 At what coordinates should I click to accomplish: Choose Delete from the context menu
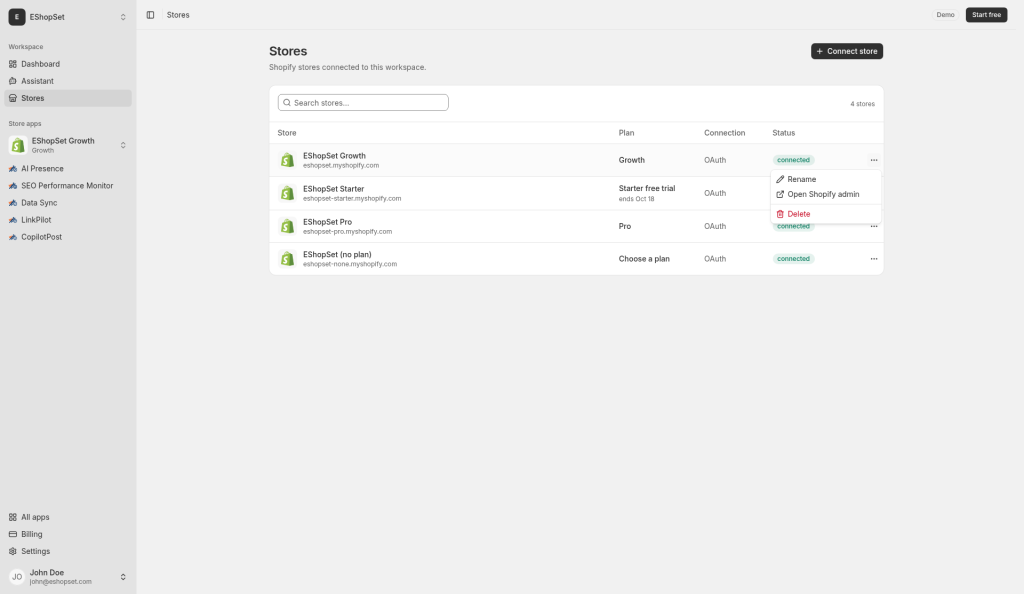825,214
